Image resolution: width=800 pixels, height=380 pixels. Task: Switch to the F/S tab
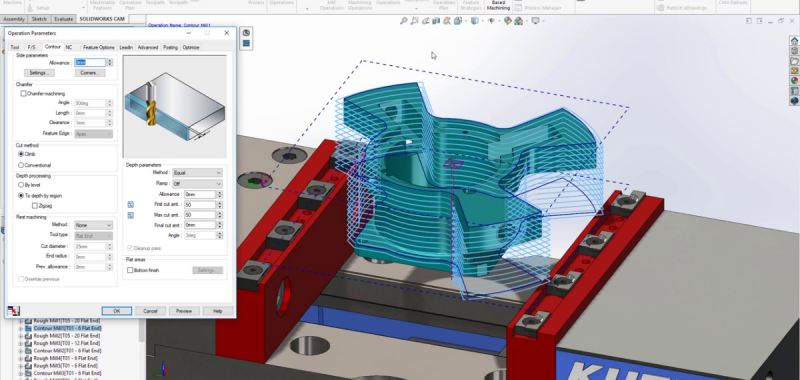click(32, 47)
